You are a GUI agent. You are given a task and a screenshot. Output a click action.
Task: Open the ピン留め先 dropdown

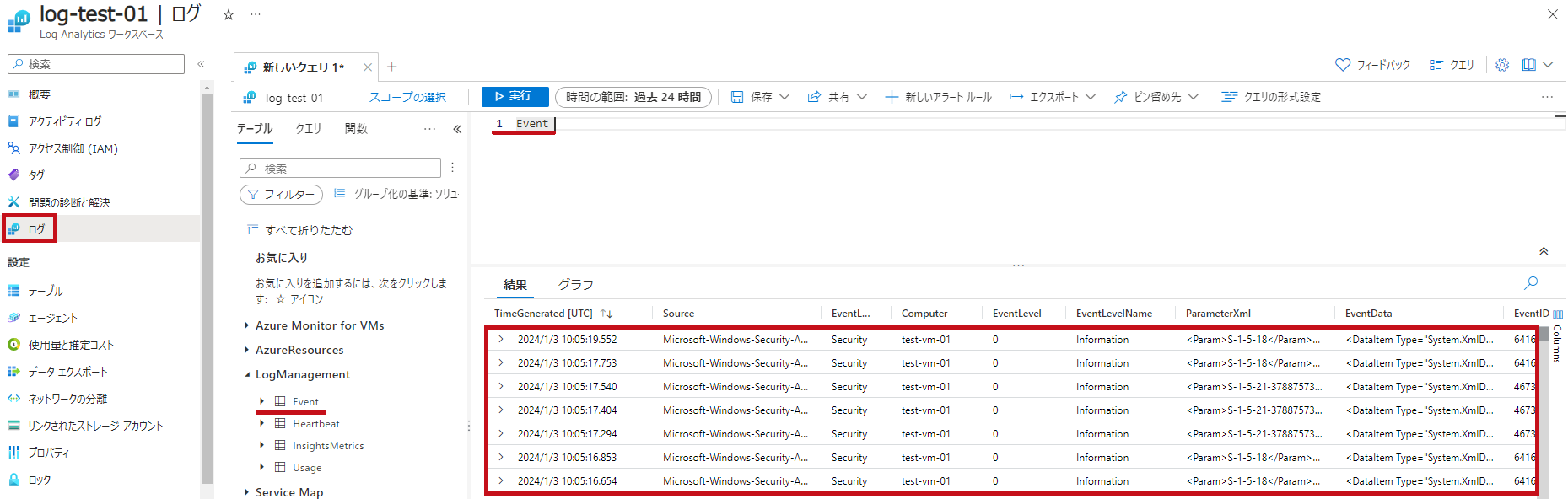coord(1156,97)
